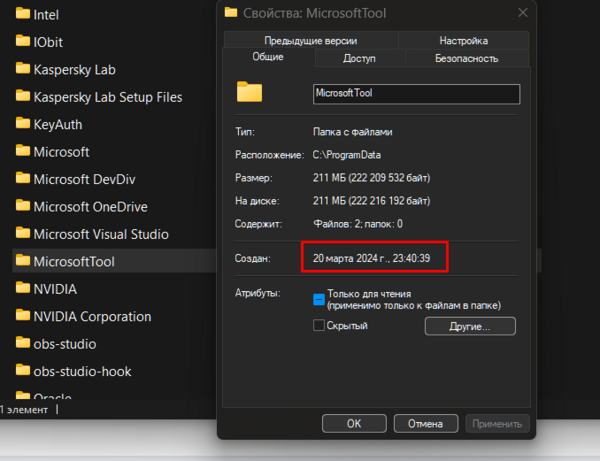The image size is (600, 461).
Task: Click the Intel folder icon
Action: [23, 15]
